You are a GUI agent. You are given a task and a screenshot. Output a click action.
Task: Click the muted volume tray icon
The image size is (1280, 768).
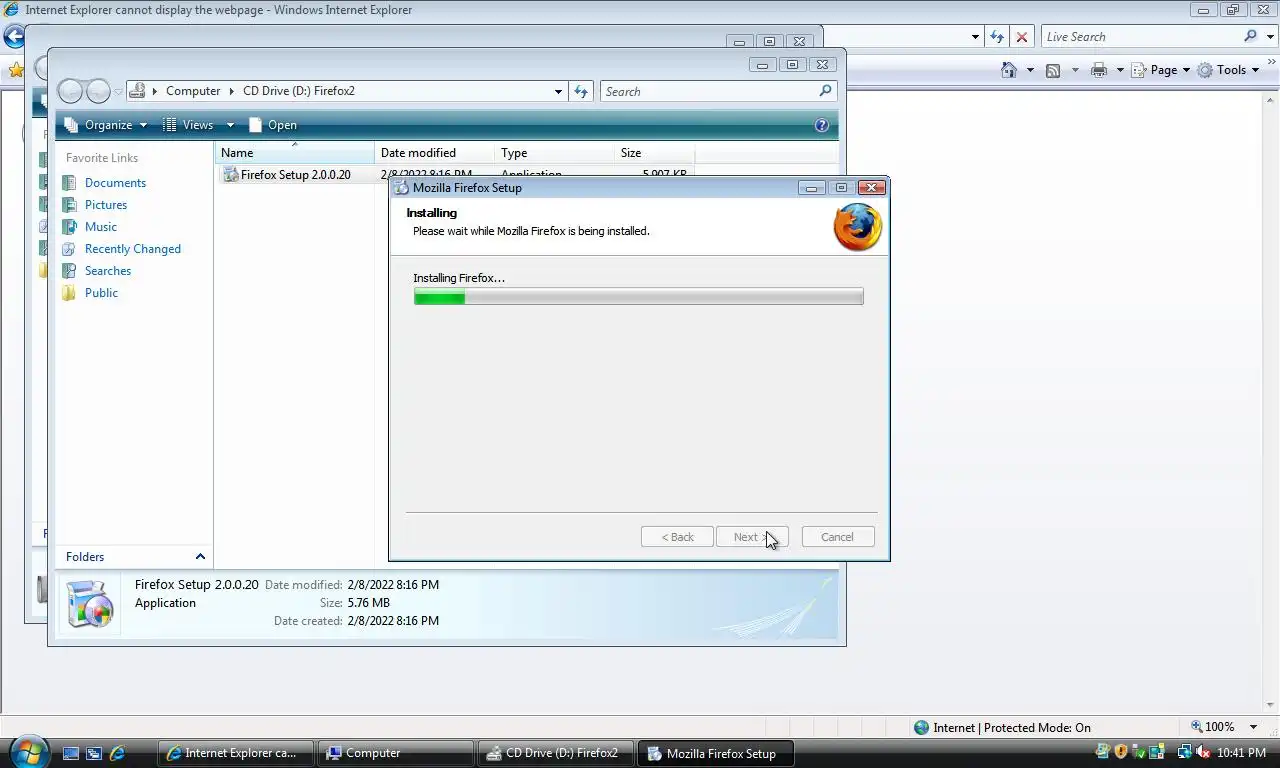pos(1203,752)
